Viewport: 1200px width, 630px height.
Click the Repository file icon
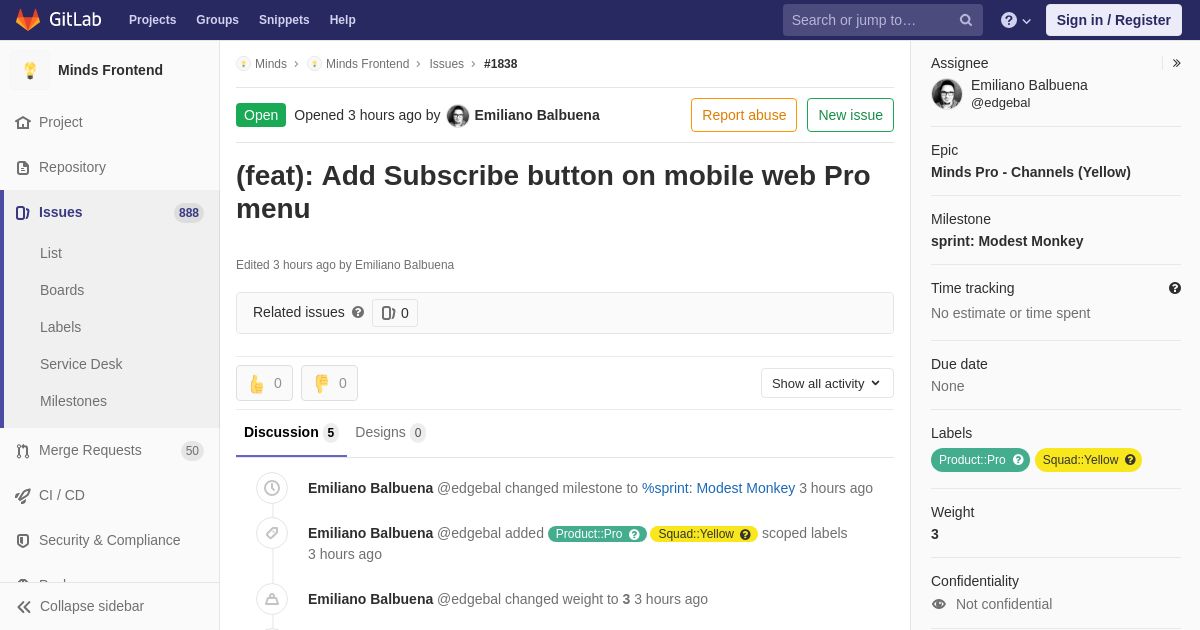pyautogui.click(x=23, y=167)
